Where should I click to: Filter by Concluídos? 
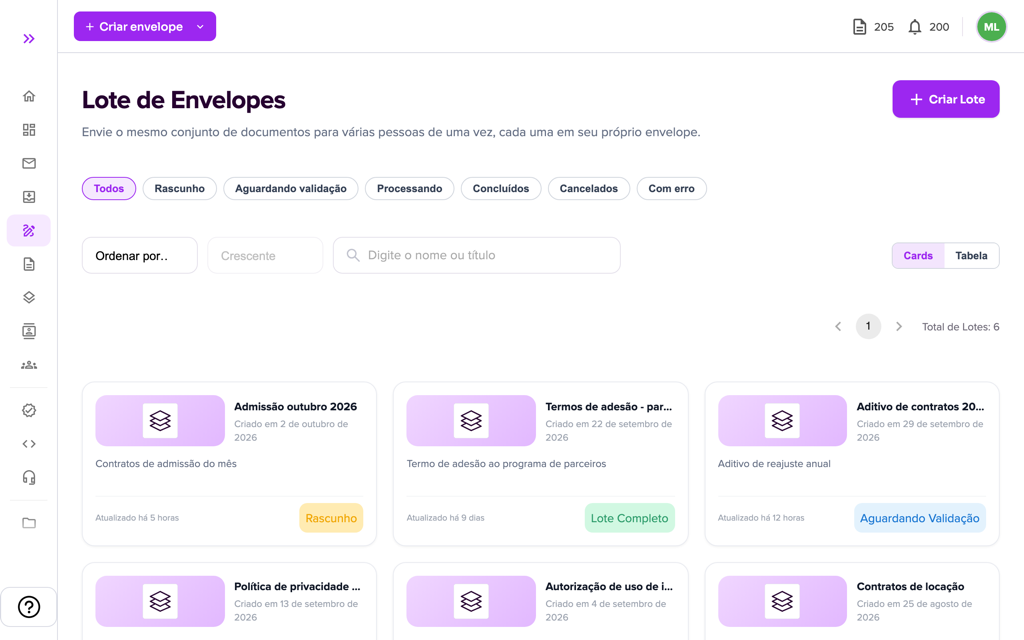tap(501, 188)
